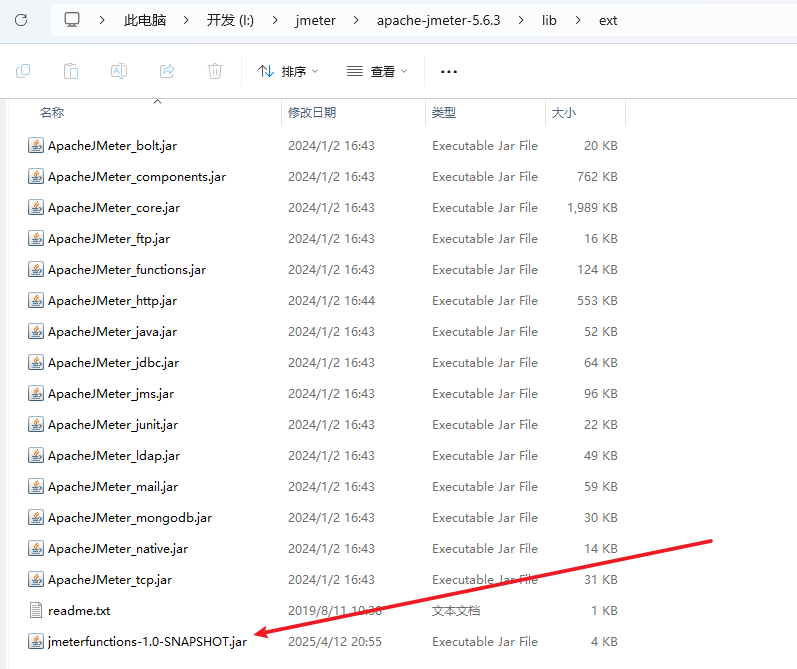Viewport: 797px width, 669px height.
Task: Expand the chevron after 此电脑 in breadcrumb
Action: pos(187,20)
